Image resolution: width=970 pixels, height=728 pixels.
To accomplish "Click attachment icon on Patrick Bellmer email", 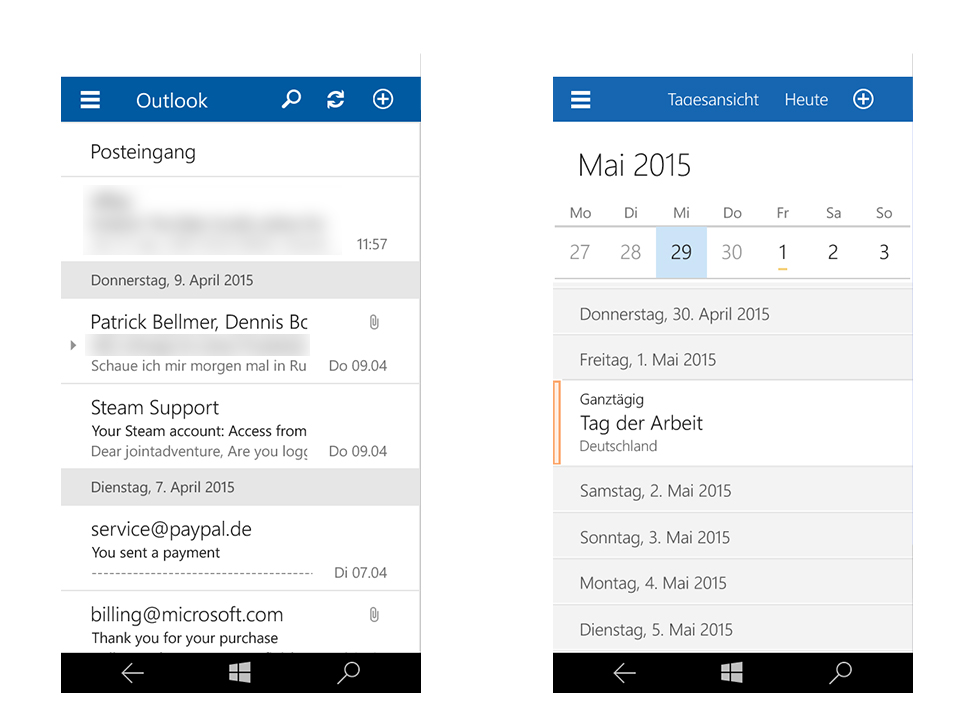I will 374,322.
